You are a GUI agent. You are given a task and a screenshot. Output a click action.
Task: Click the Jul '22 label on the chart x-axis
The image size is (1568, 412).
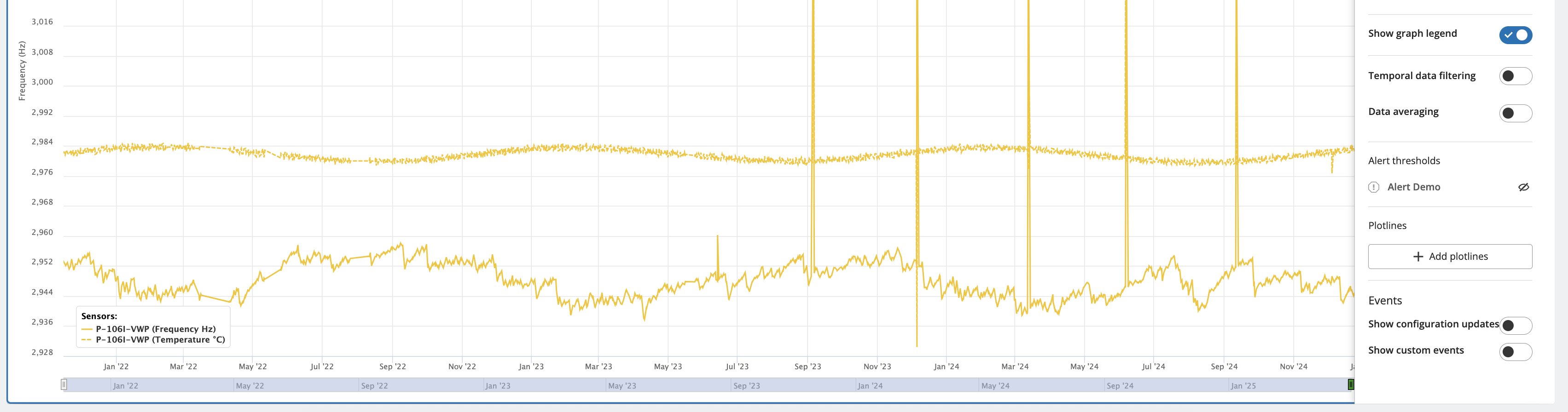(x=321, y=366)
